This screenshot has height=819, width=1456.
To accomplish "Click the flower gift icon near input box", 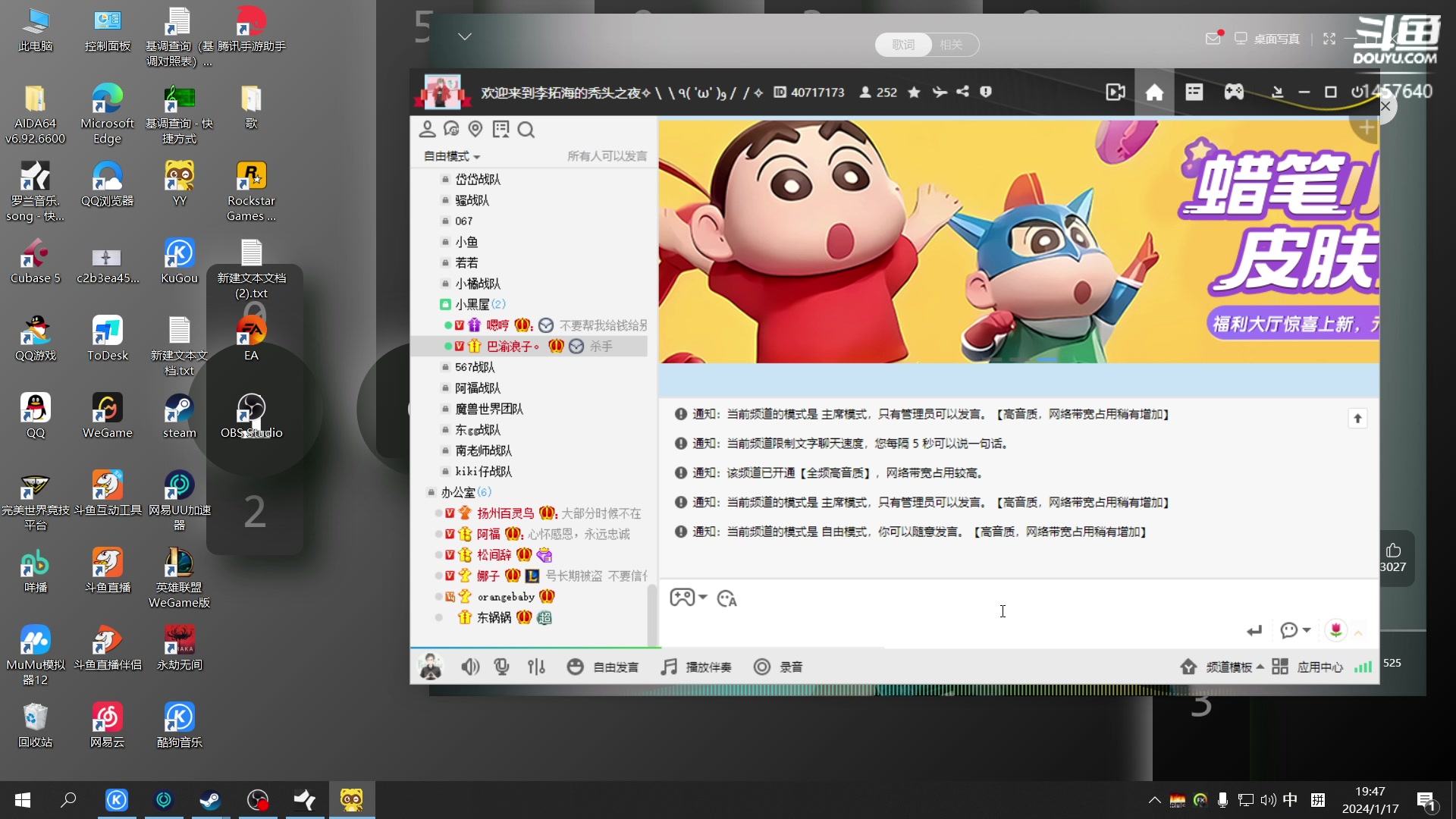I will [1336, 631].
